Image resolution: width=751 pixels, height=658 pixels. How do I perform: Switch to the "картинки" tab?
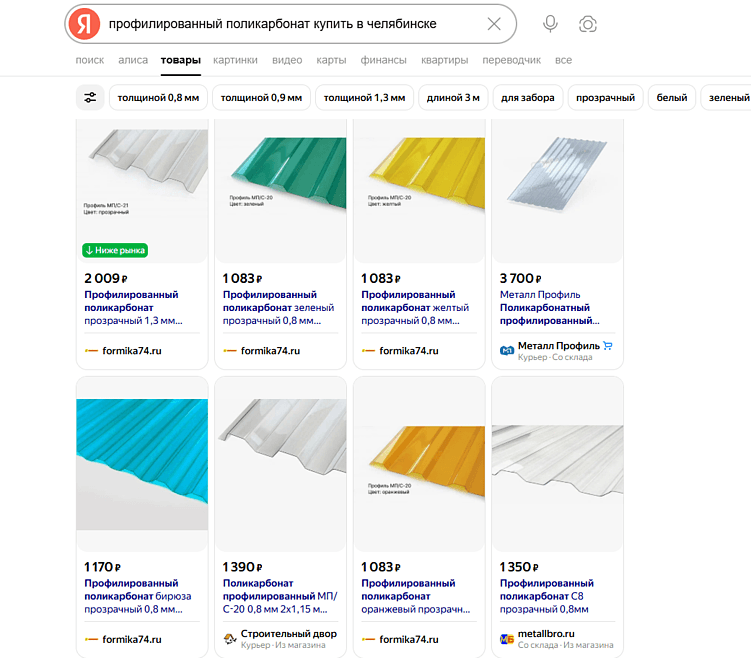coord(236,60)
